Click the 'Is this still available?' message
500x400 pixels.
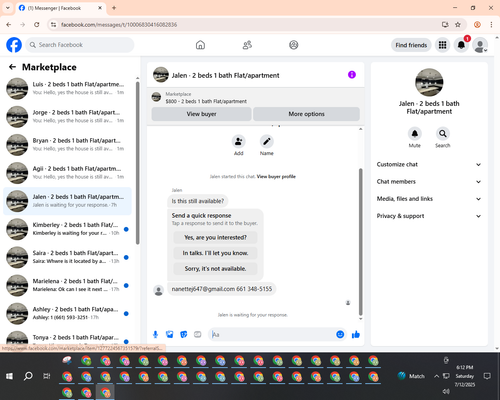point(198,201)
